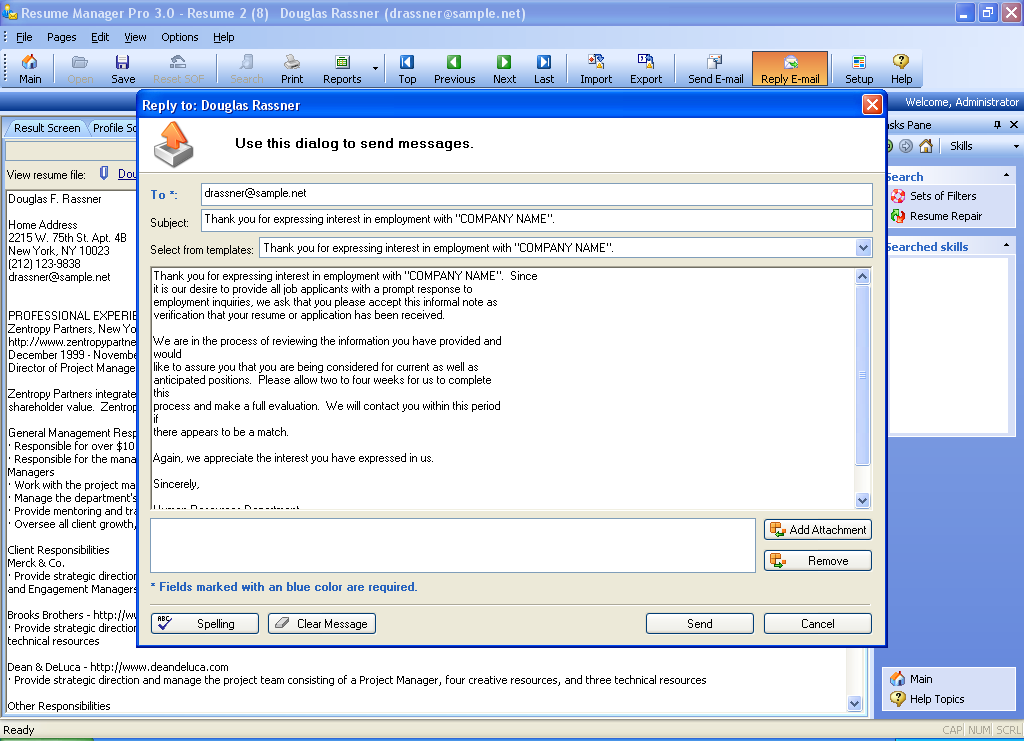
Task: Click the Help toolbar icon
Action: [x=901, y=69]
